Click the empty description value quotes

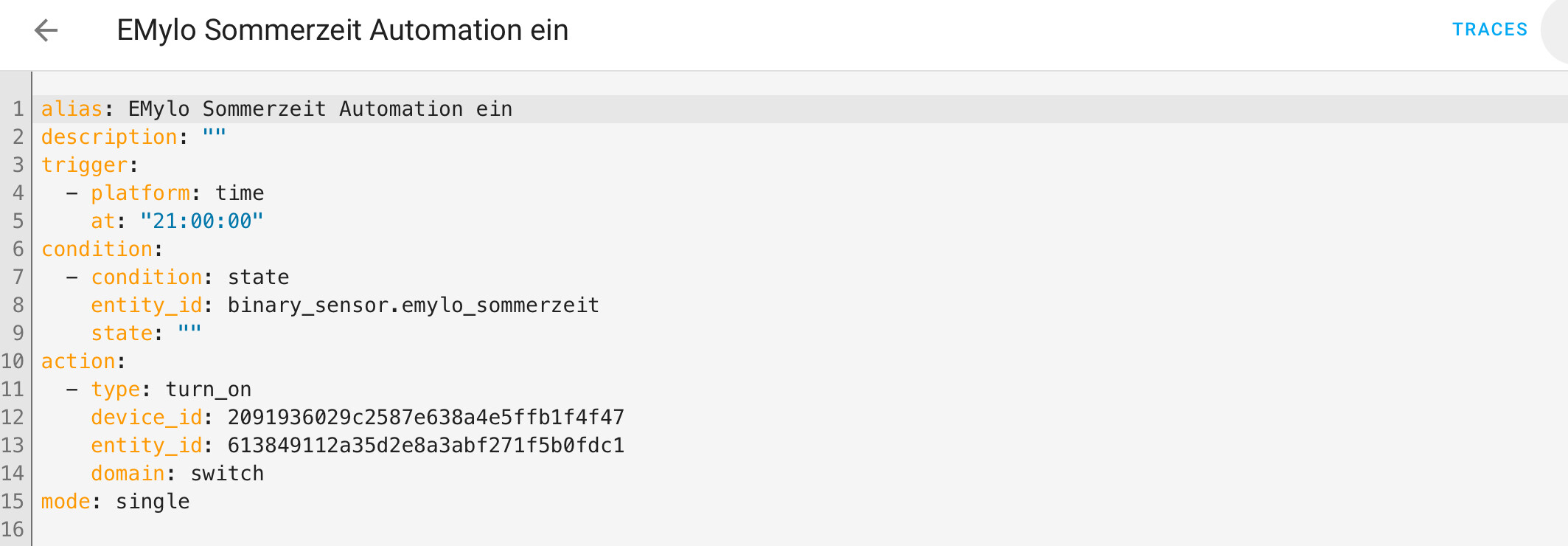click(214, 136)
